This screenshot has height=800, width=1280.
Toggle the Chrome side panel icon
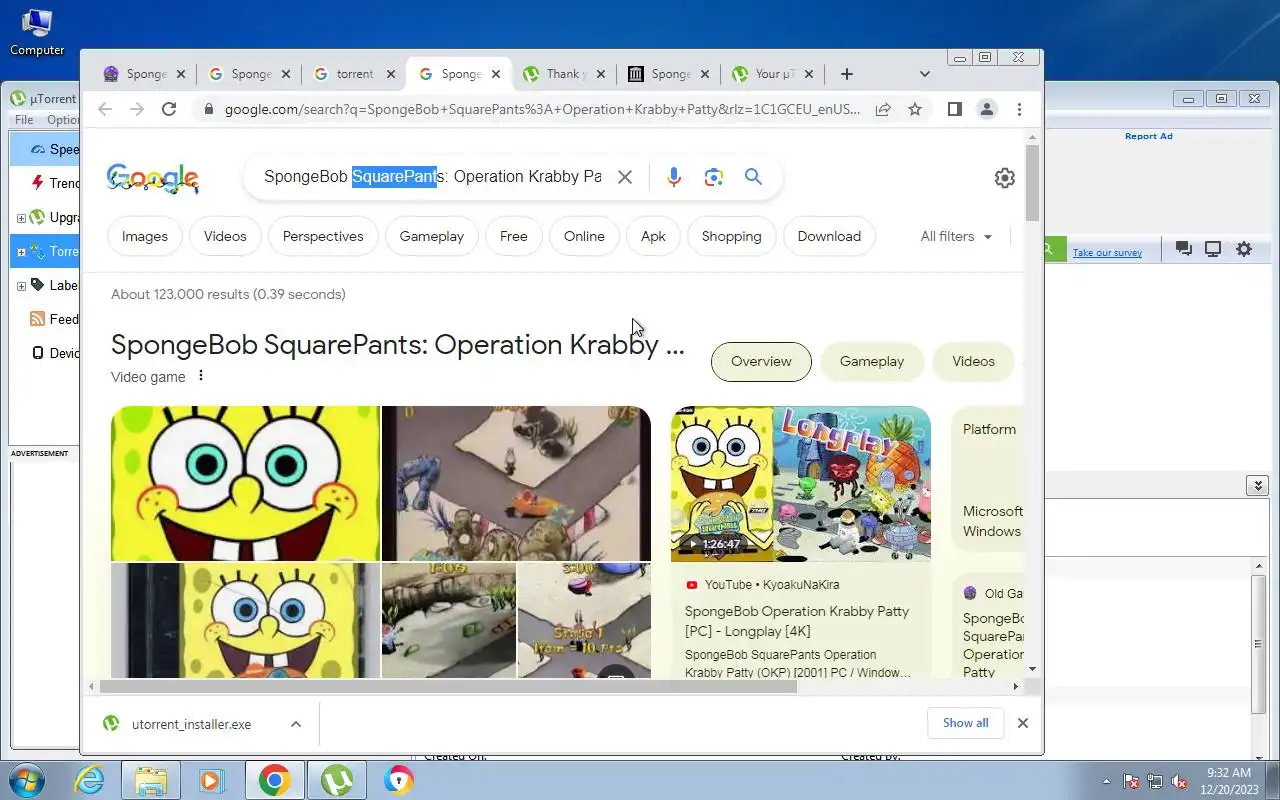[x=954, y=109]
